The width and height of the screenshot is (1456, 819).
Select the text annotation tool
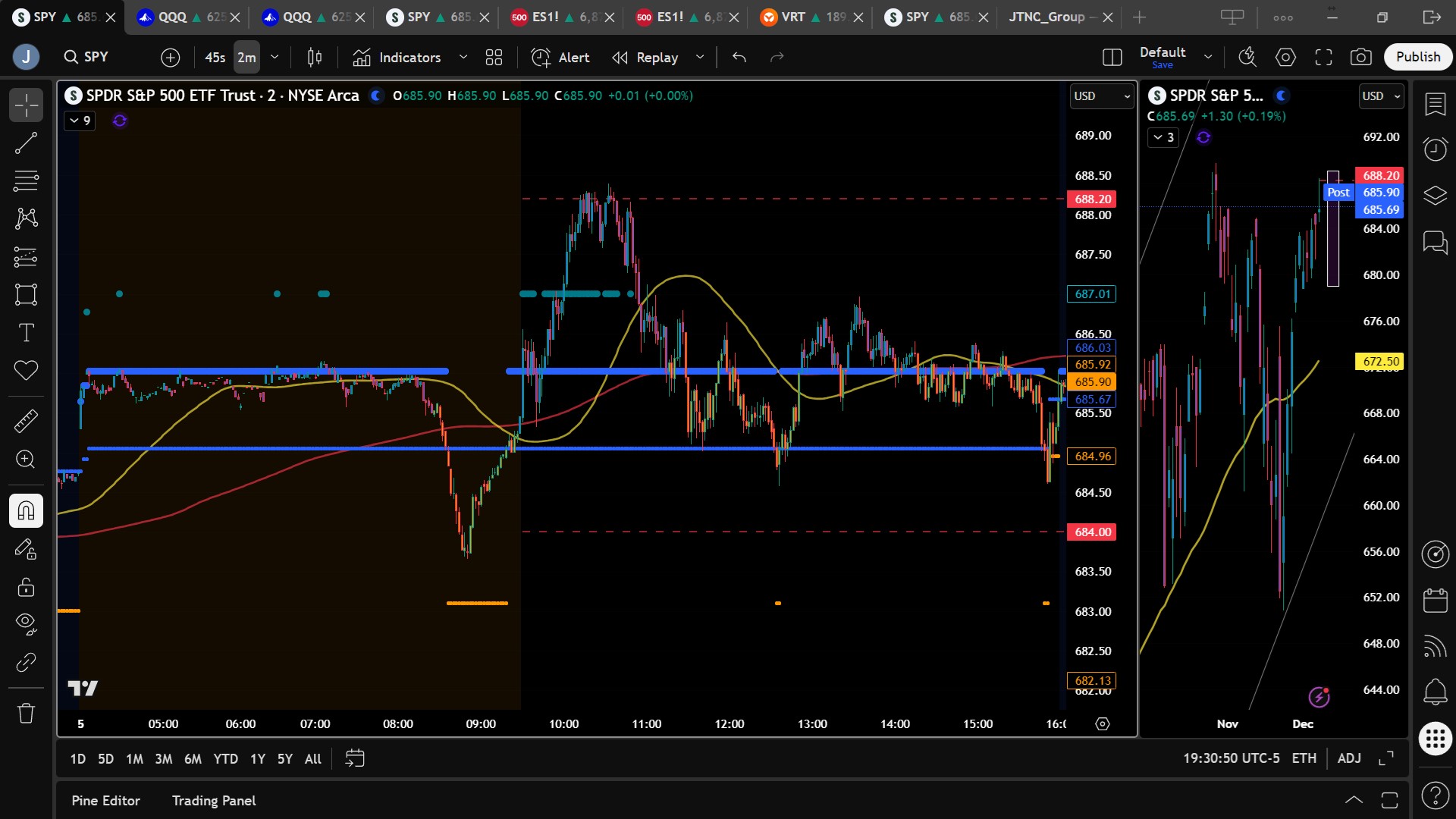tap(26, 332)
